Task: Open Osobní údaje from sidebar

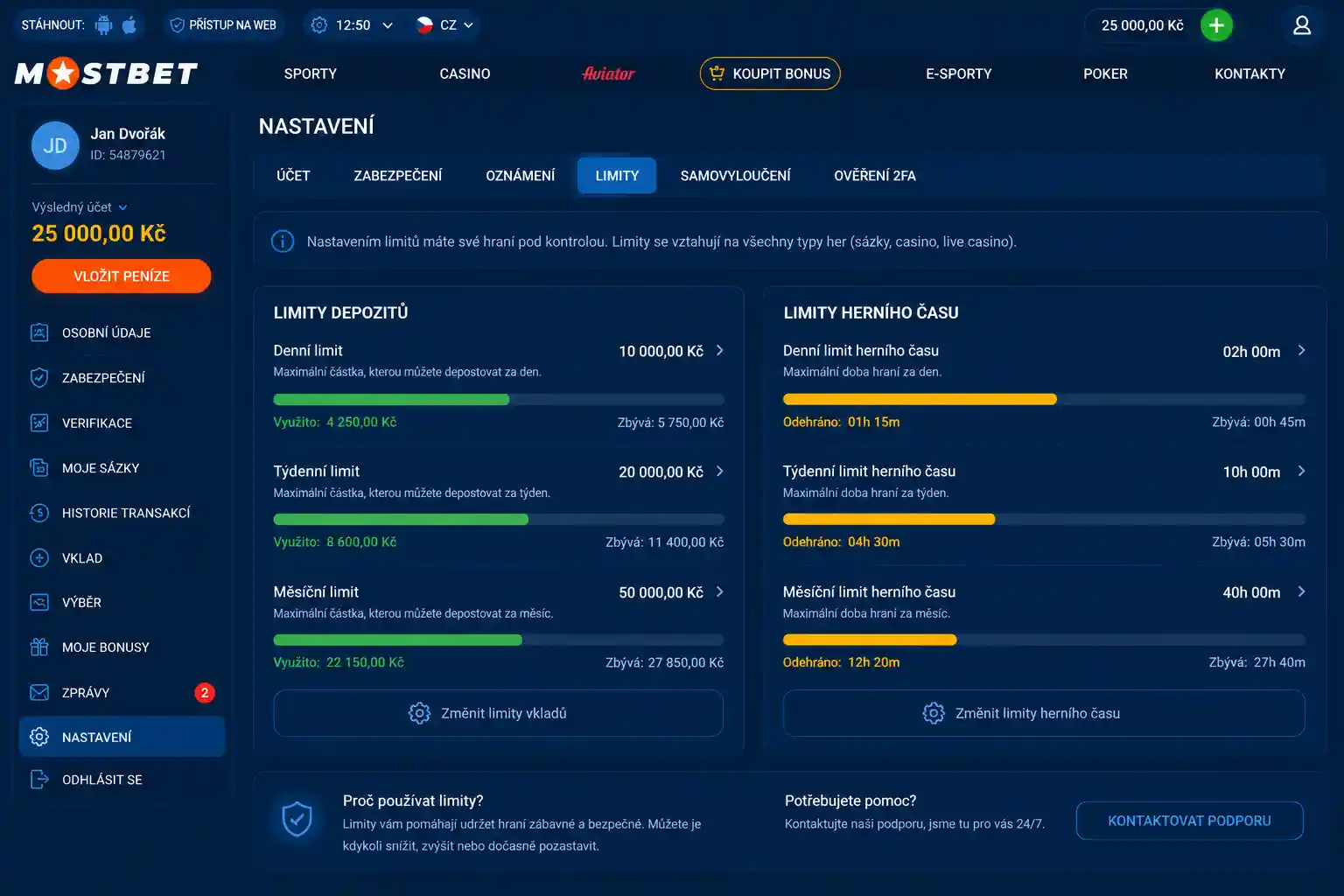Action: [122, 332]
